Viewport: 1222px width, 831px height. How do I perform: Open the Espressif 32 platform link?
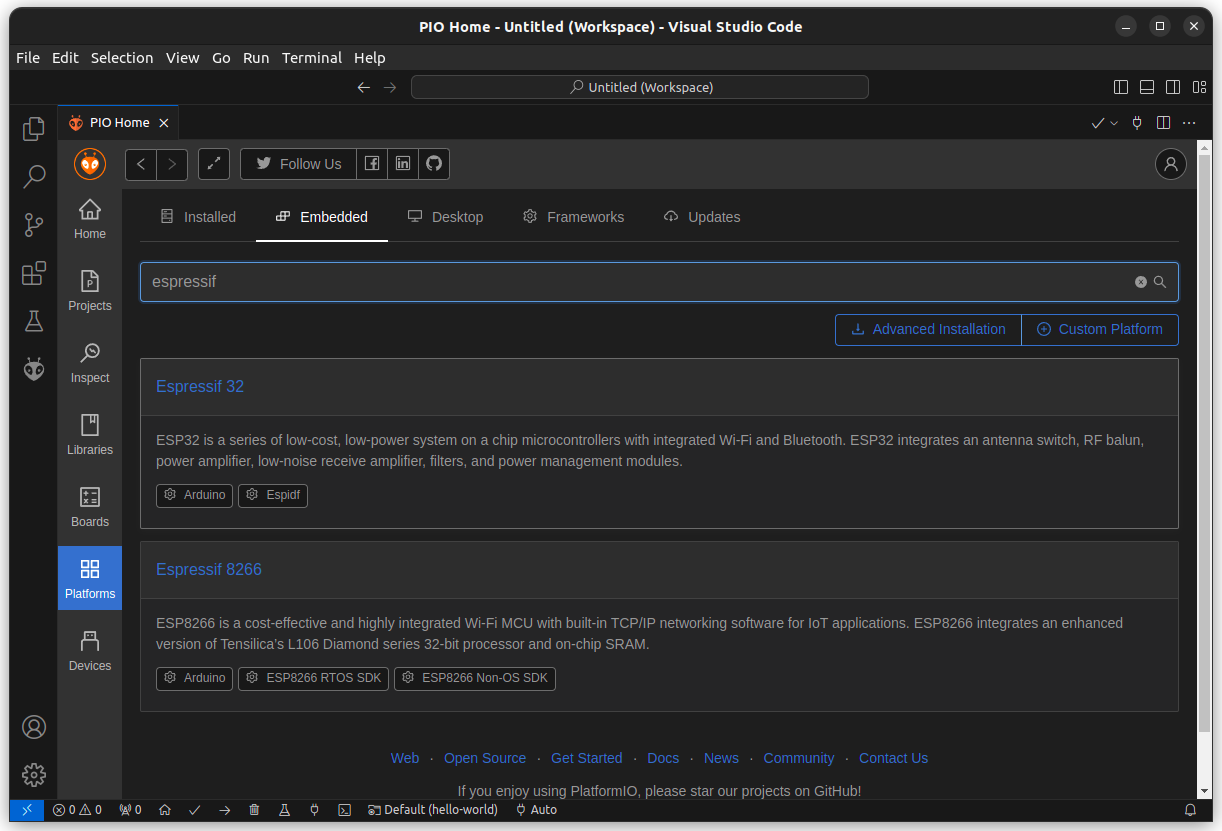(200, 386)
